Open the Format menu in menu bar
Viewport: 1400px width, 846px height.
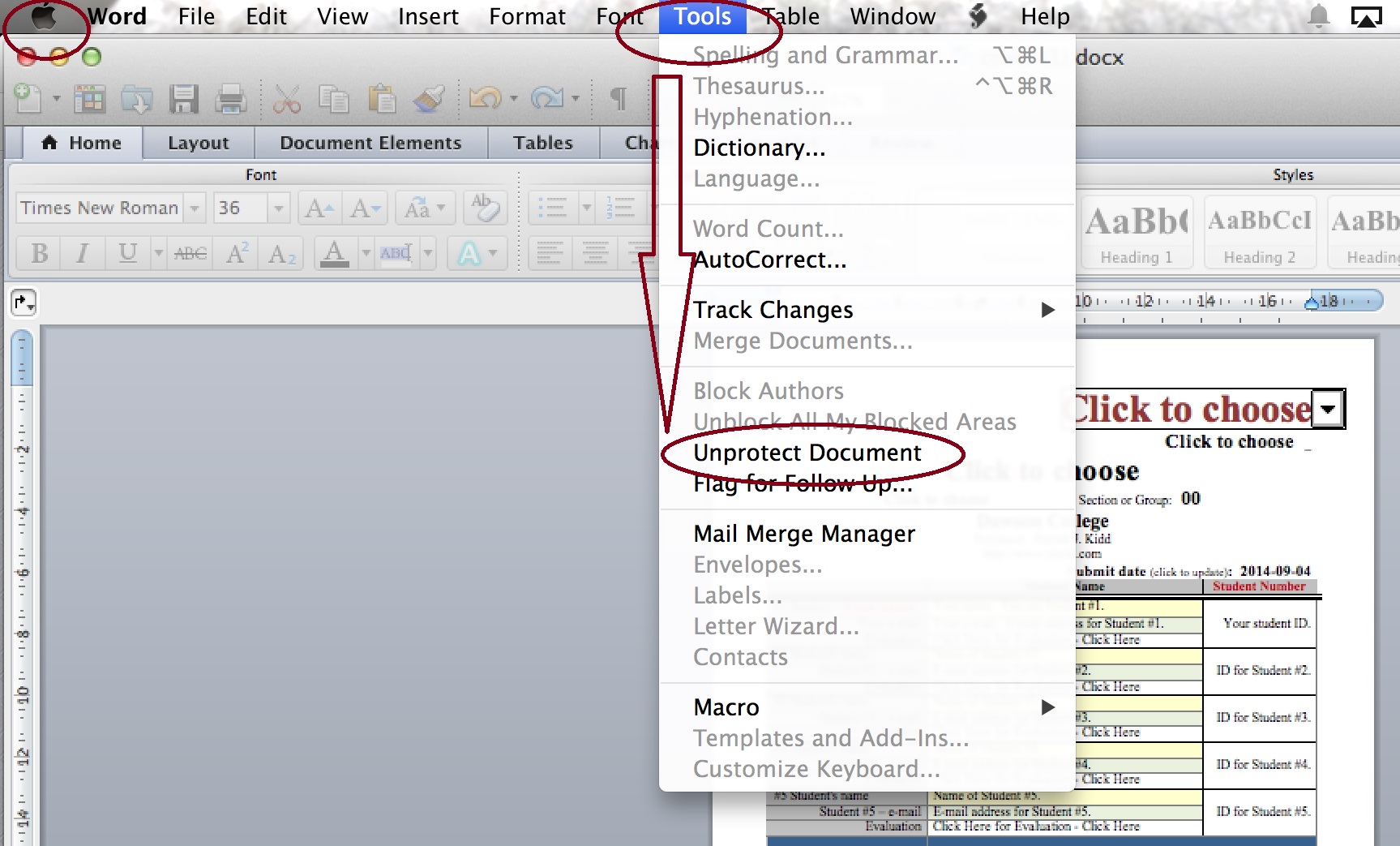coord(527,16)
